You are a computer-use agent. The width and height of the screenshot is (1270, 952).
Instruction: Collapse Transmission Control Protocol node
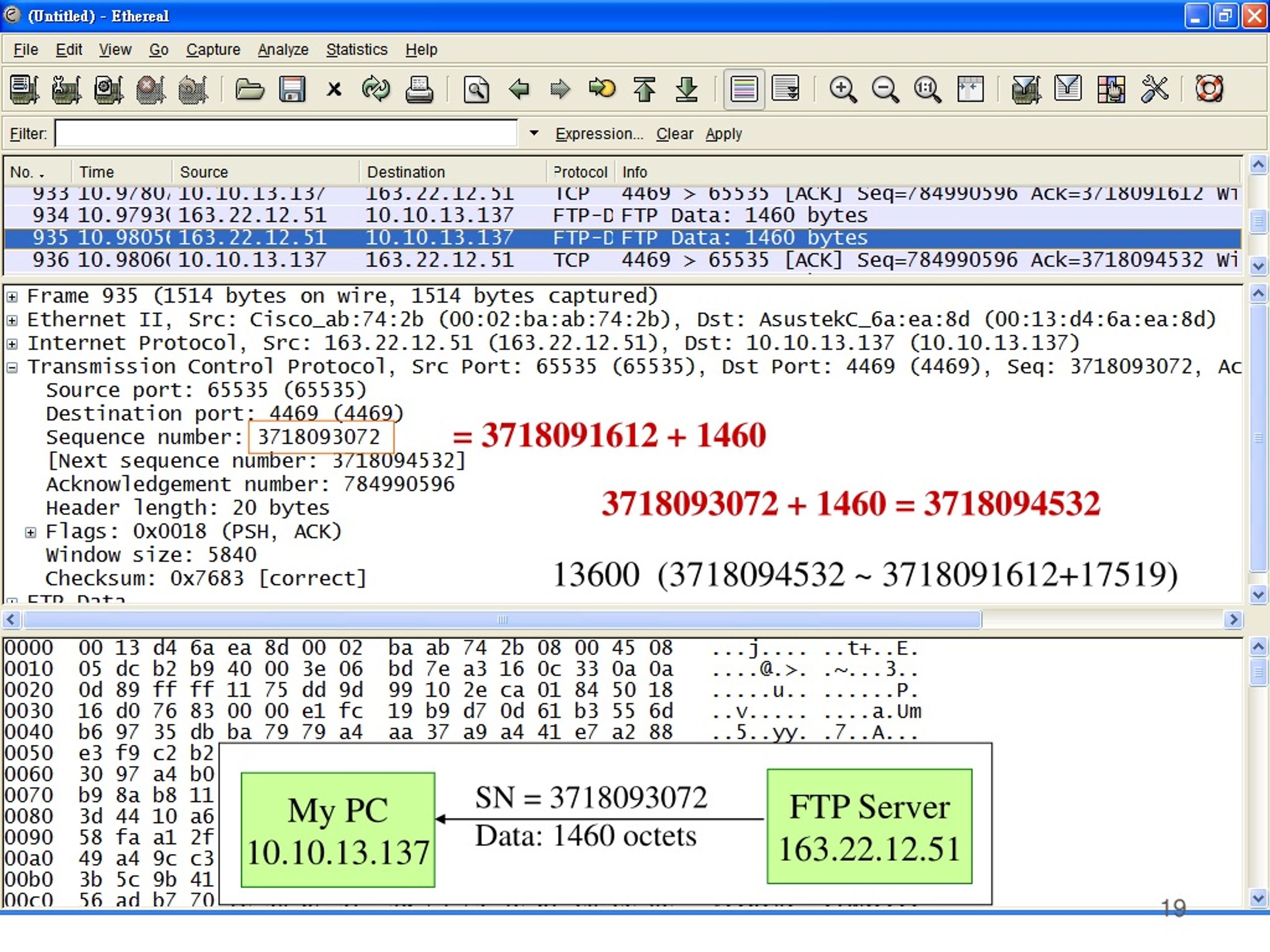click(12, 368)
